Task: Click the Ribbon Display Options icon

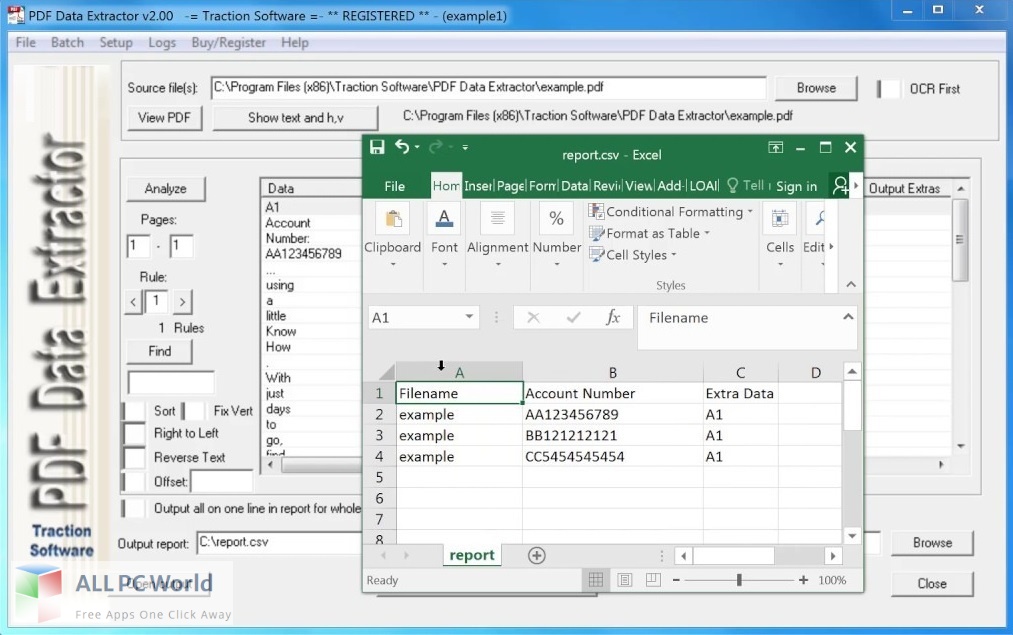Action: coord(775,147)
